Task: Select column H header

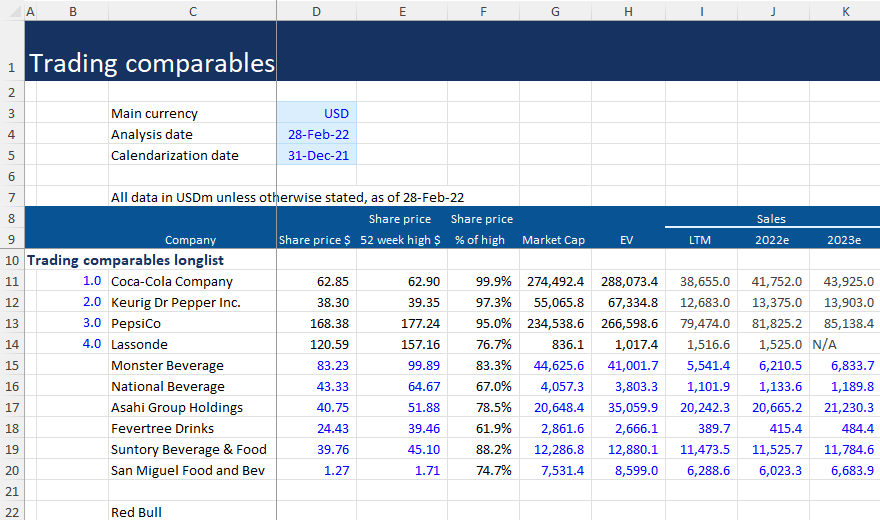Action: tap(629, 11)
